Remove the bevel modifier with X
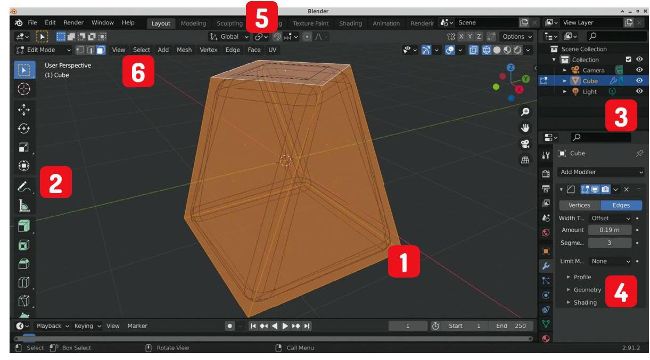This screenshot has width=650, height=360. click(626, 190)
